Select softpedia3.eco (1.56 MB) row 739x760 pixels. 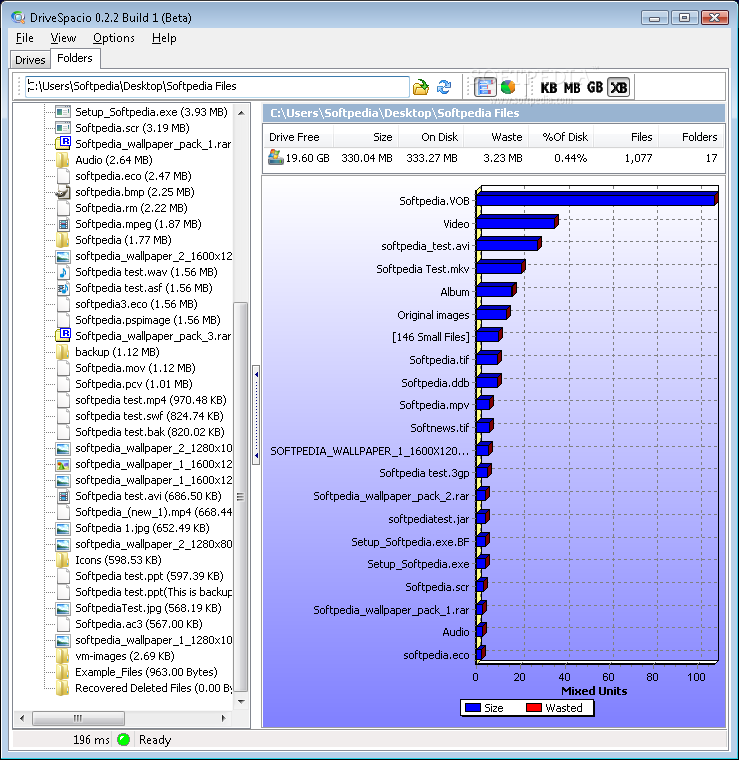[x=136, y=304]
